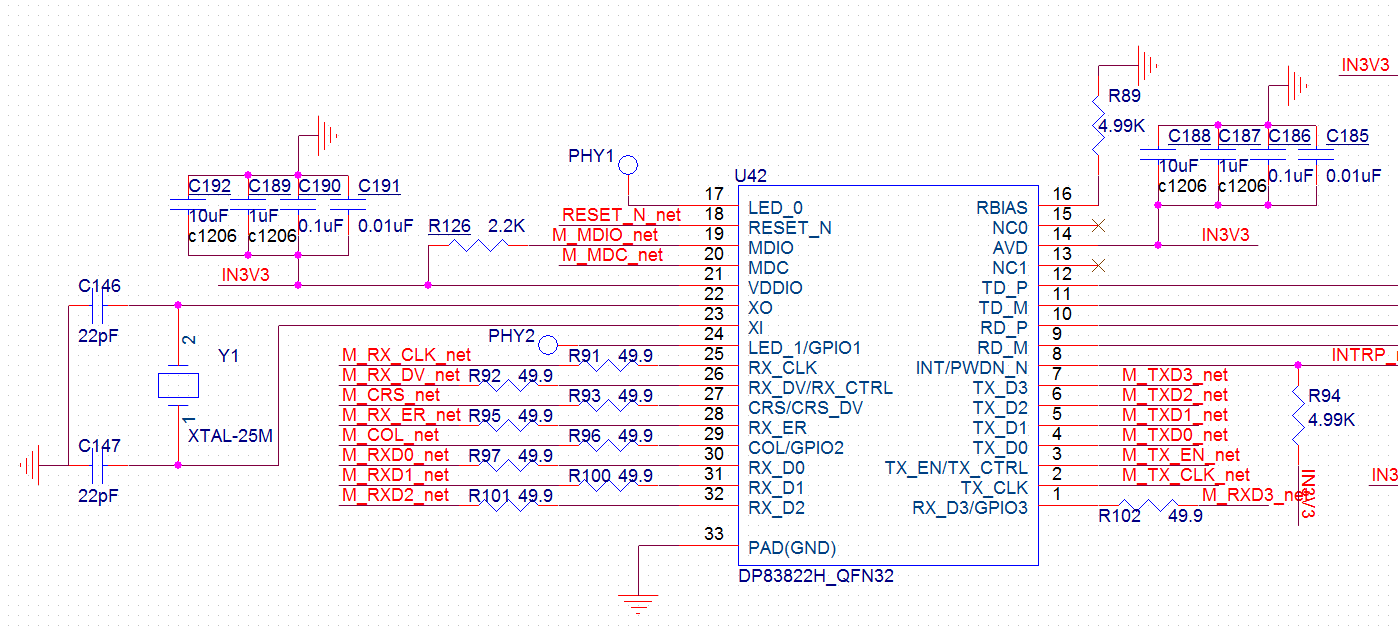Viewport: 1398px width, 626px height.
Task: Click the M_TXD0_net net label
Action: tap(1175, 435)
